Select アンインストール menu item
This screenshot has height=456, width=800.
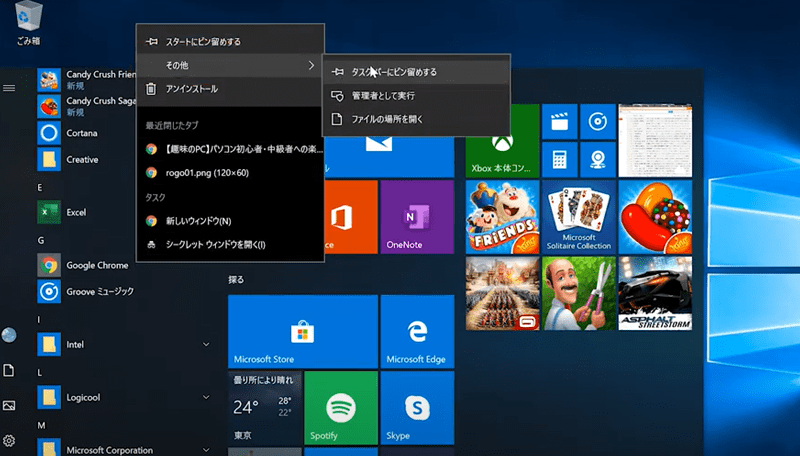230,89
